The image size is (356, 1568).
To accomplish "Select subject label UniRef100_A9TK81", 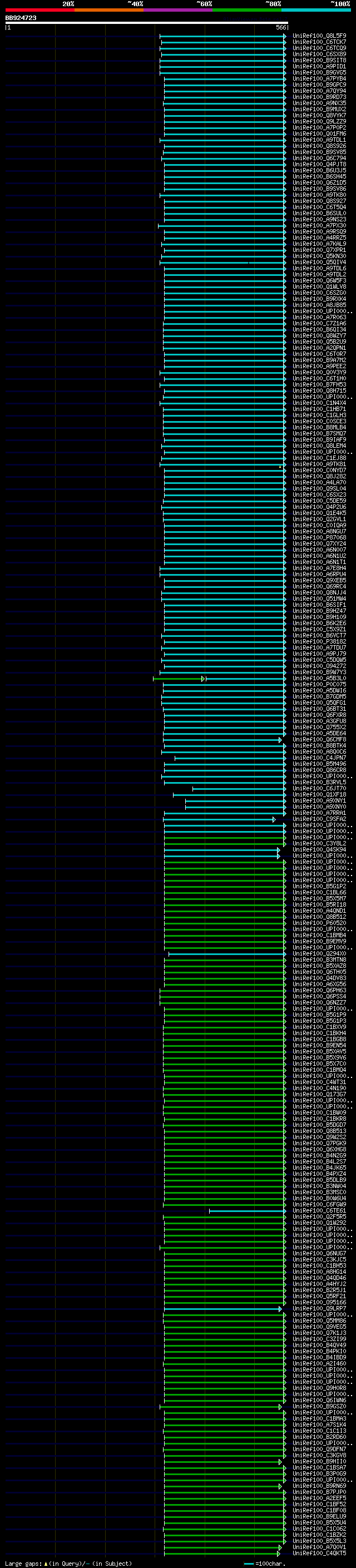I will tap(319, 464).
